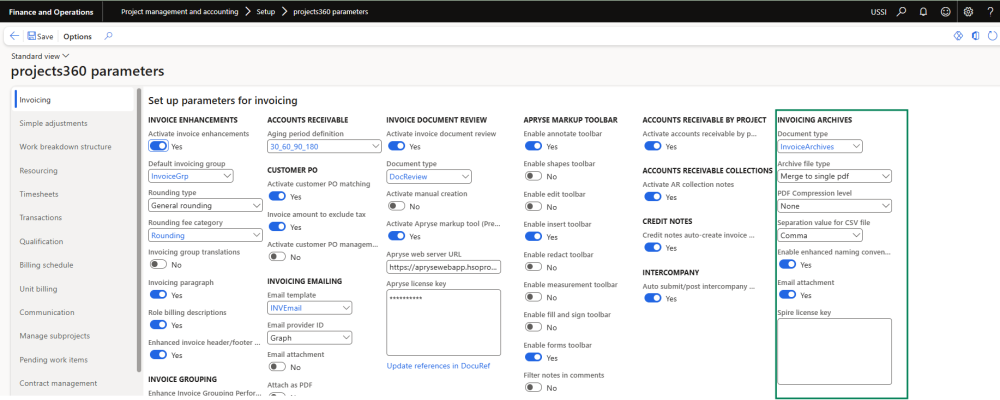Open the feedback smiley icon
Screen dimensions: 1000x400
coord(945,12)
